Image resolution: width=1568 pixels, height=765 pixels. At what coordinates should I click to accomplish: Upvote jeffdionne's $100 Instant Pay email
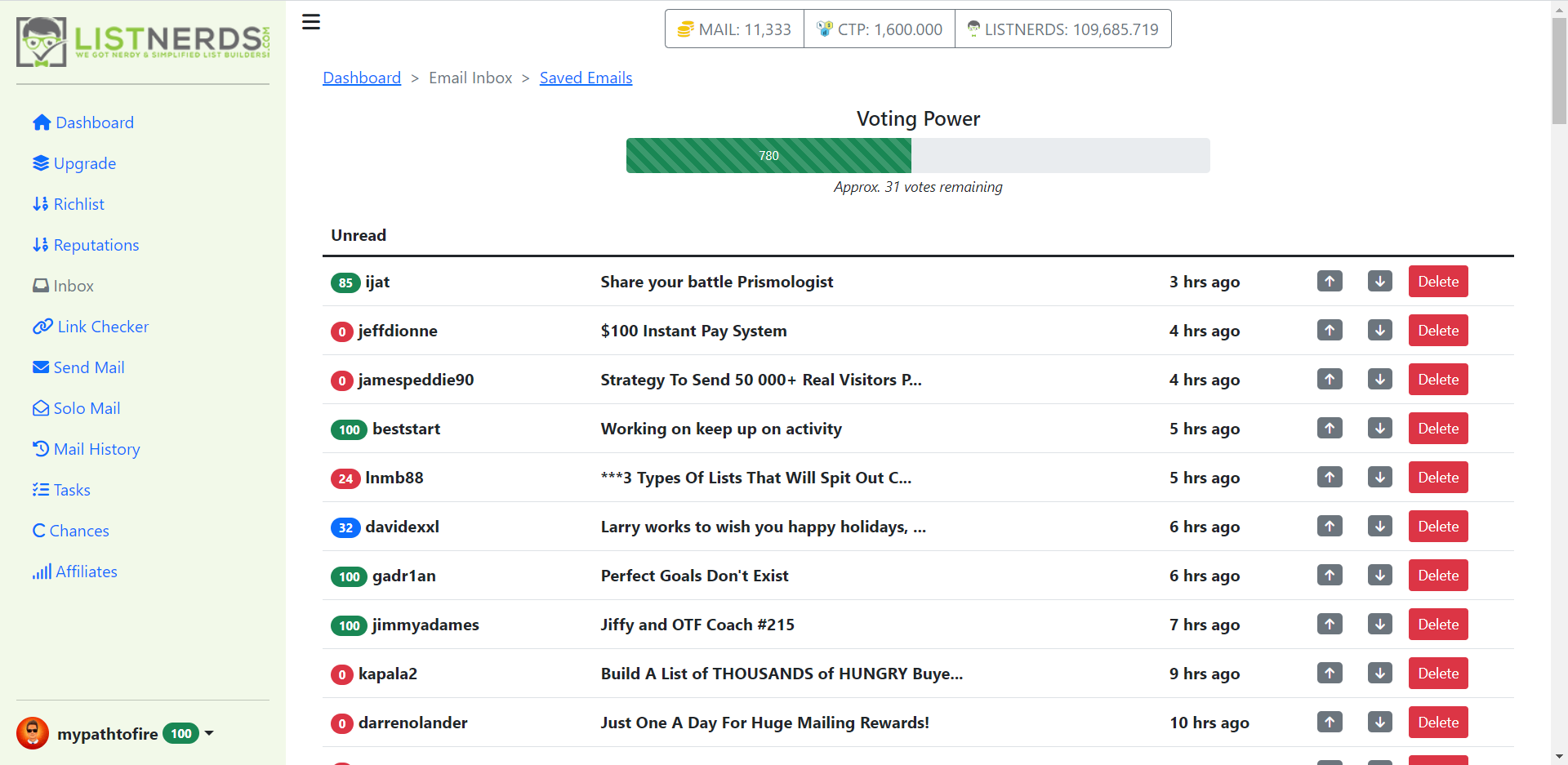pos(1330,331)
